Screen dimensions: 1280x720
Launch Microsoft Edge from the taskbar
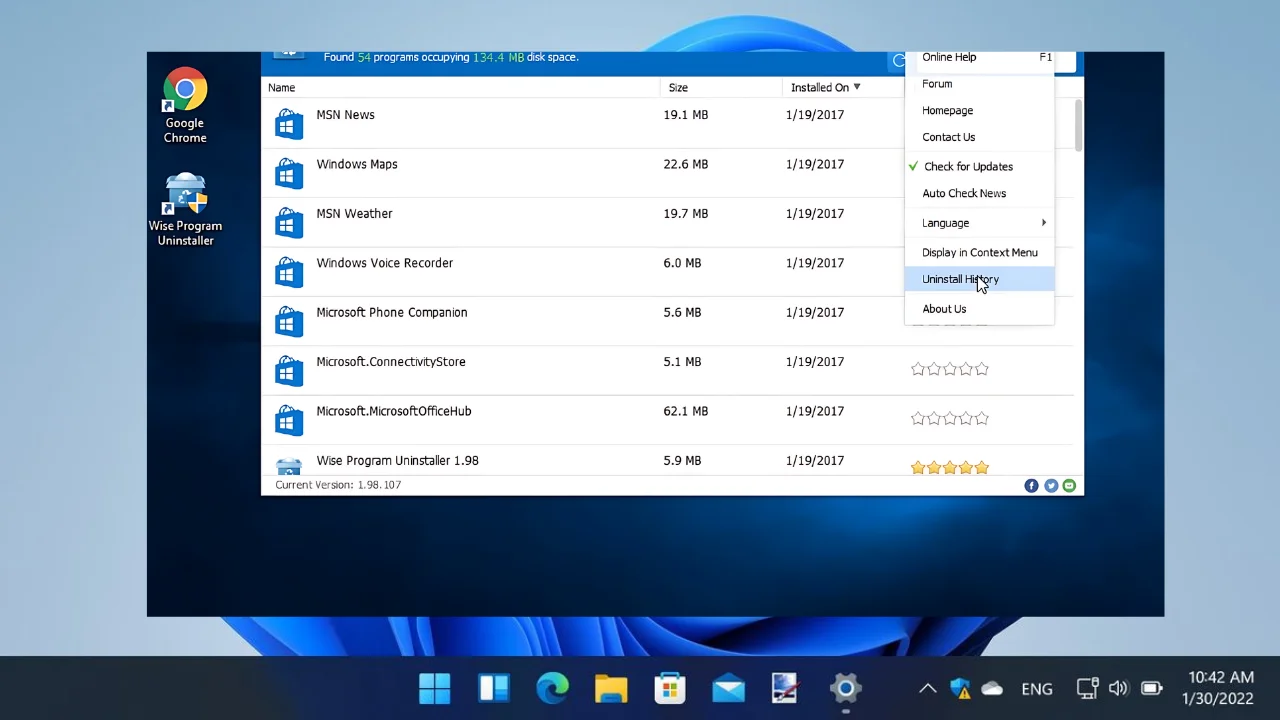(x=552, y=688)
